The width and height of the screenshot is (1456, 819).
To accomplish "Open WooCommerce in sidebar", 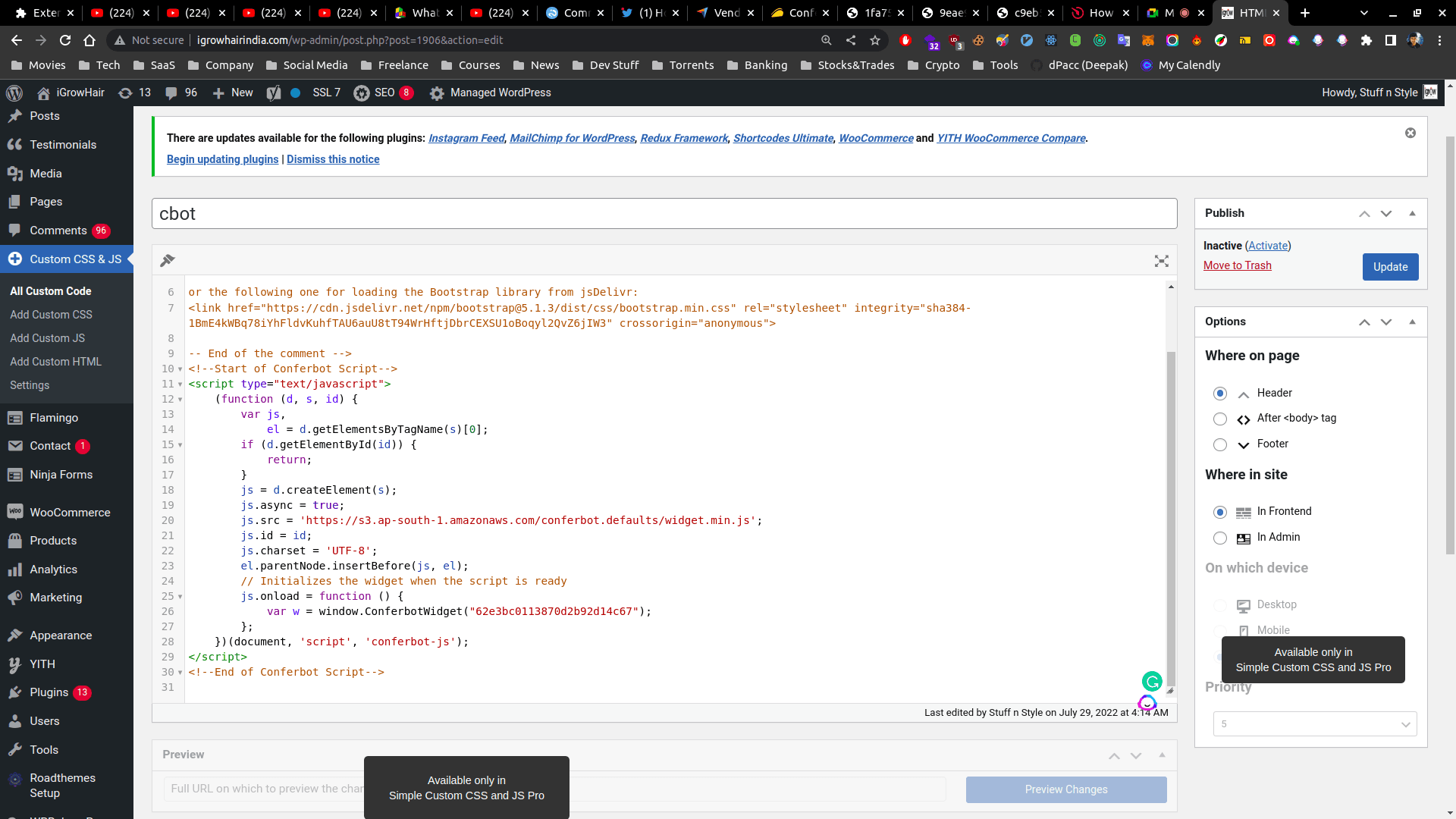I will [70, 513].
